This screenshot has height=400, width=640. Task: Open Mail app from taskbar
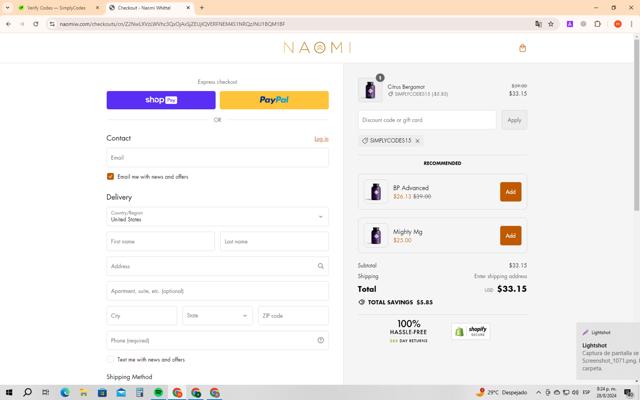pos(121,393)
